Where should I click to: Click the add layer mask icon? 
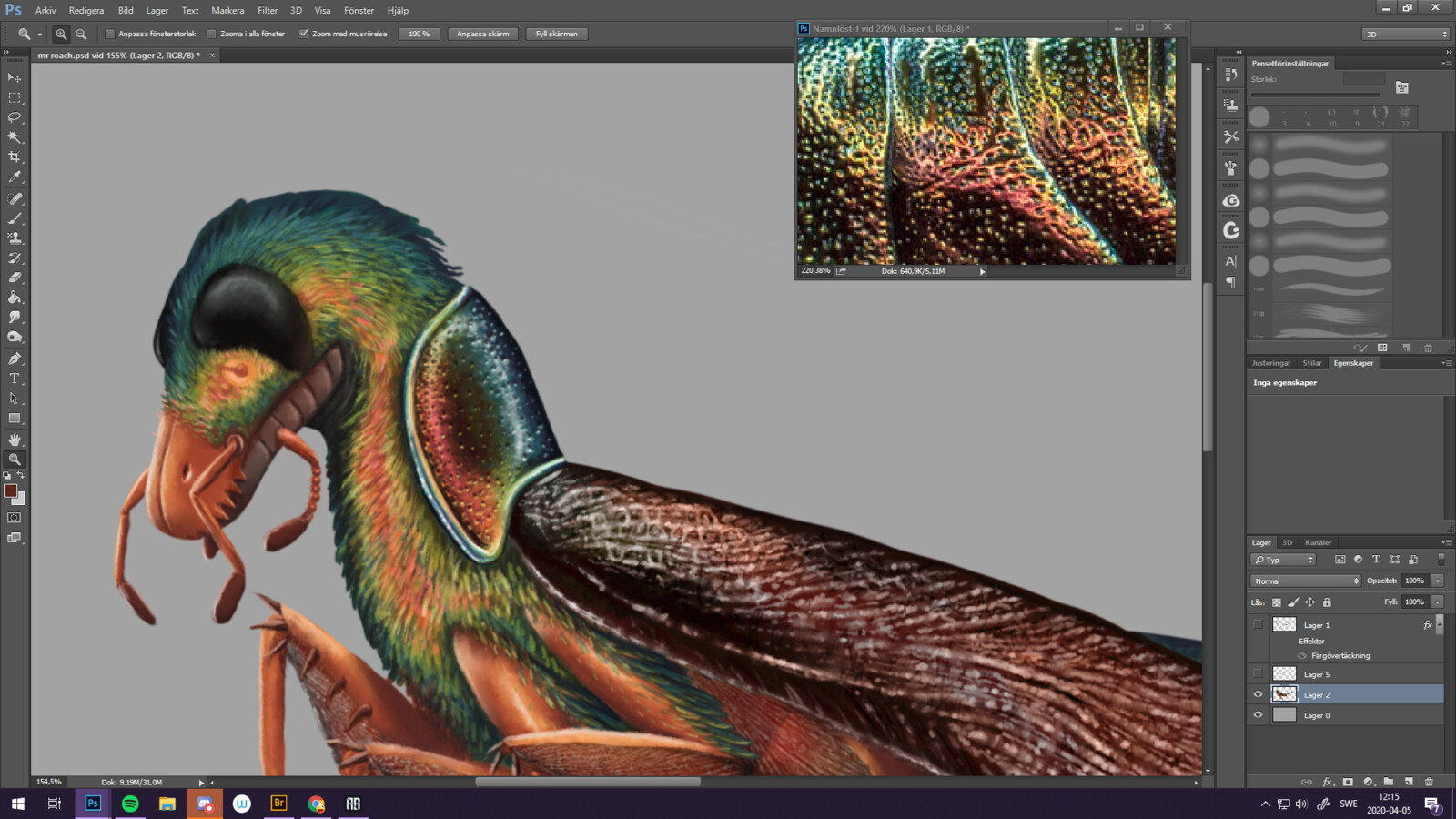pyautogui.click(x=1348, y=782)
